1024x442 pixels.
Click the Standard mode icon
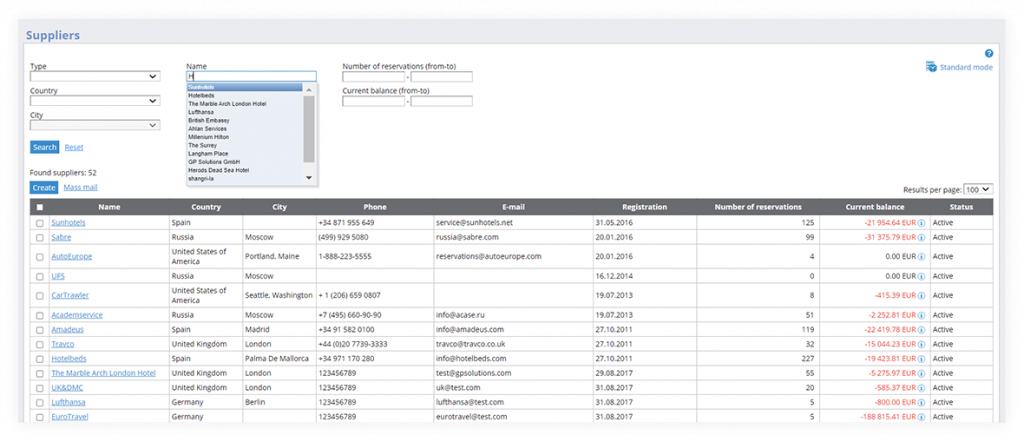coord(931,67)
